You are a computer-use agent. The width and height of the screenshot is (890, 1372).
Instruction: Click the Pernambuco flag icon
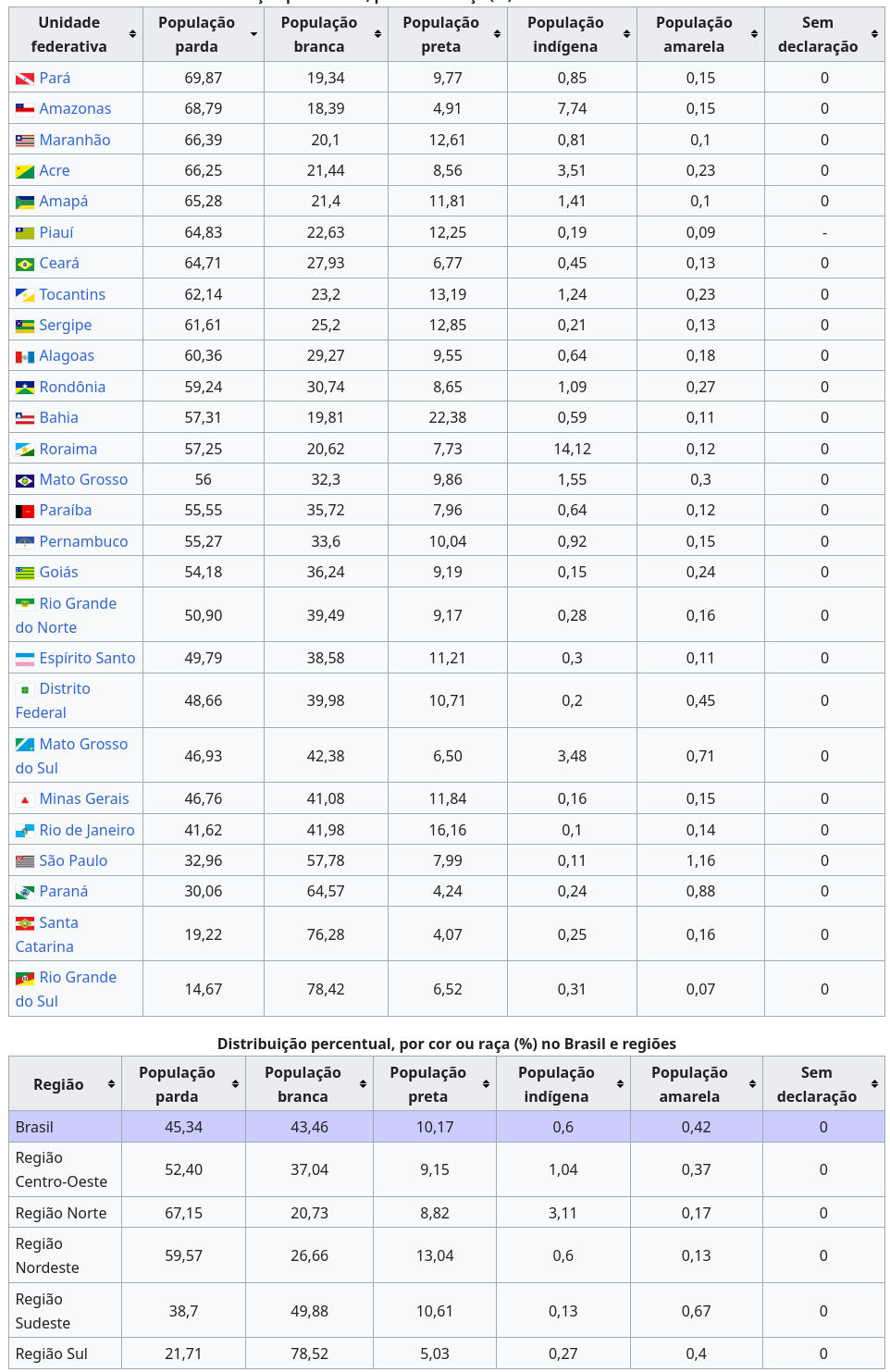point(25,542)
